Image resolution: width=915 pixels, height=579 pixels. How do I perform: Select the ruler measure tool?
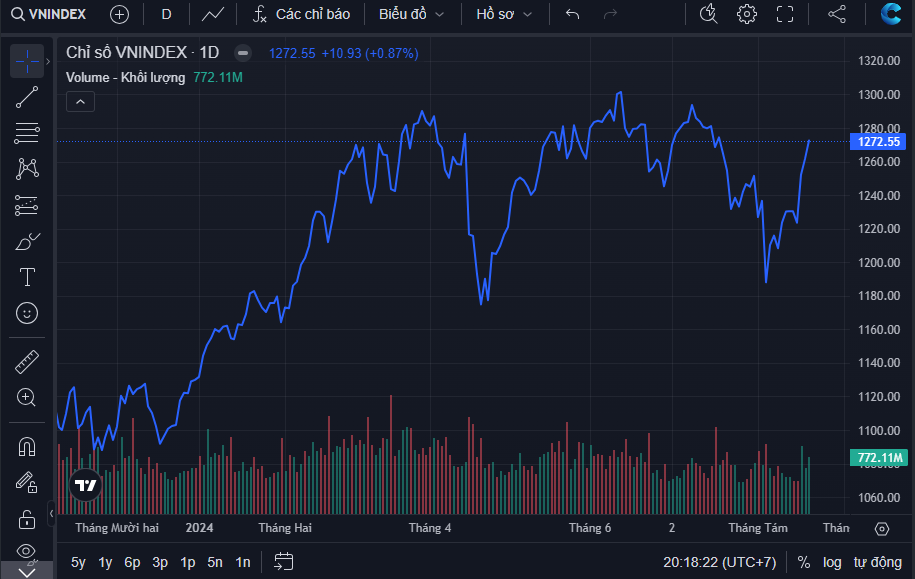27,362
